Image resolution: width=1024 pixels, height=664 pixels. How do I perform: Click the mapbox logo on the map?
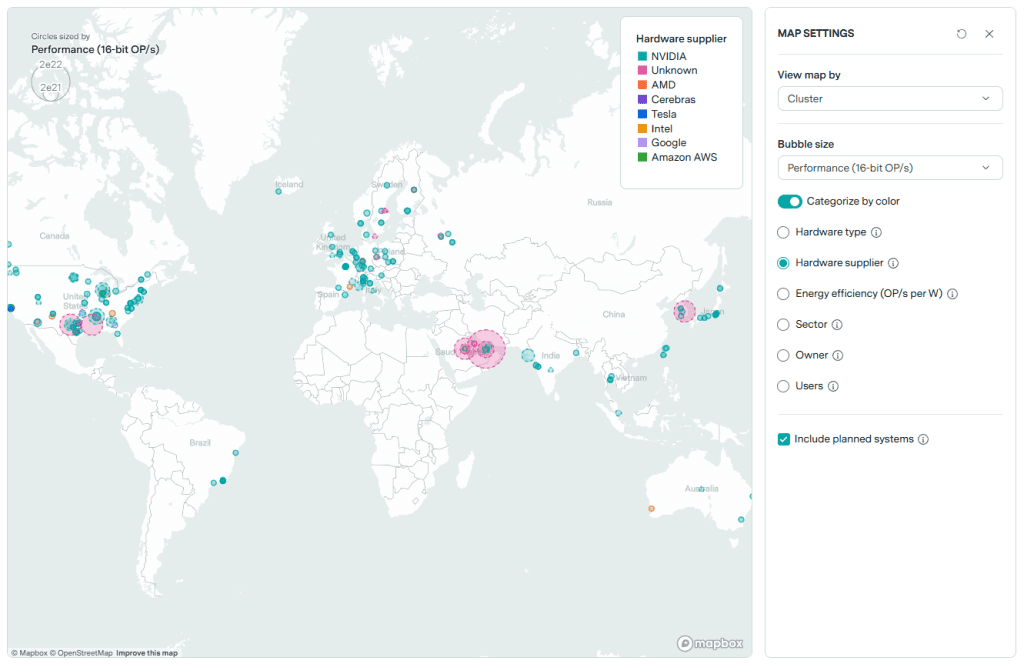point(710,643)
